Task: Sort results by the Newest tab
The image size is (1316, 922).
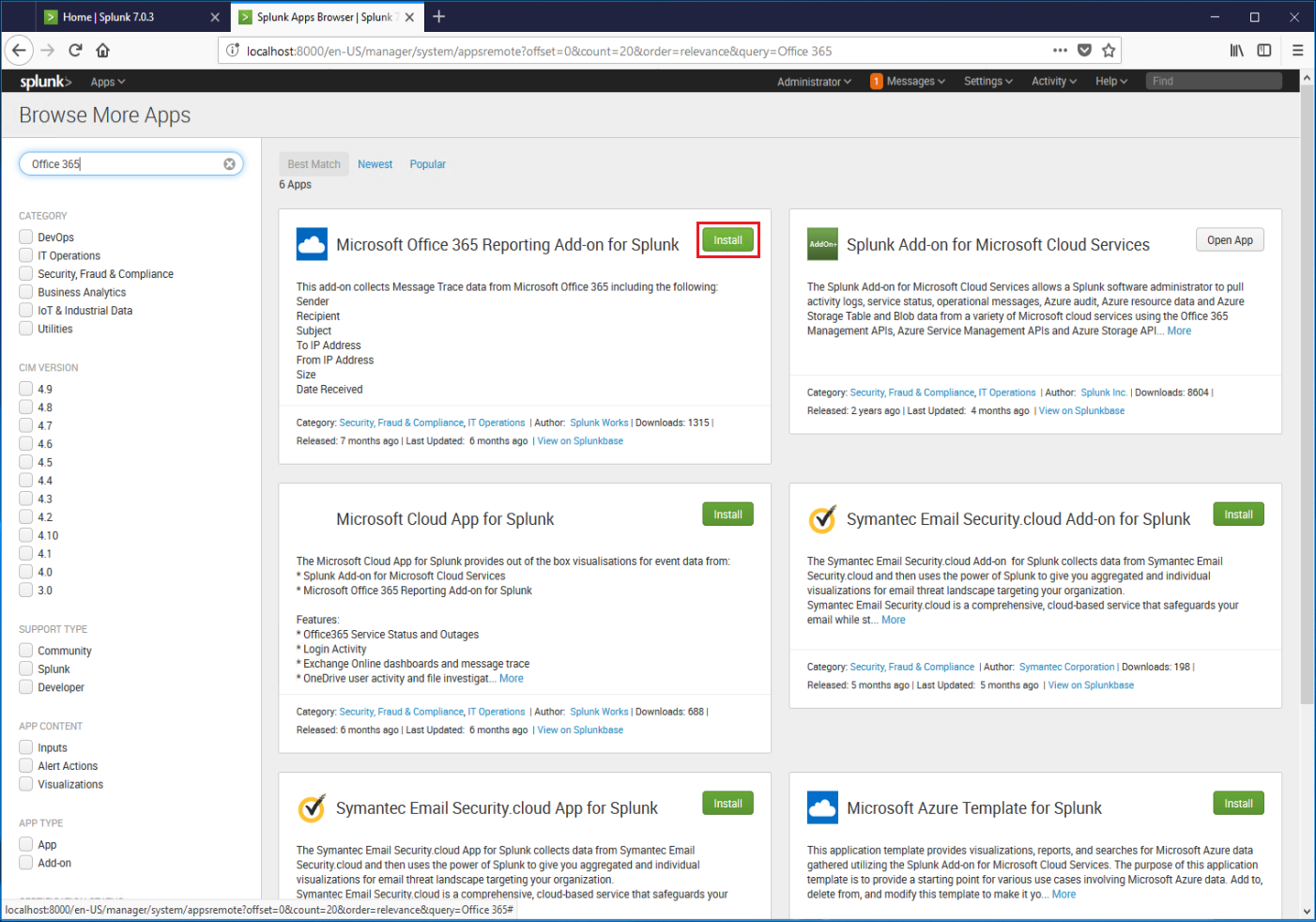Action: [x=375, y=164]
